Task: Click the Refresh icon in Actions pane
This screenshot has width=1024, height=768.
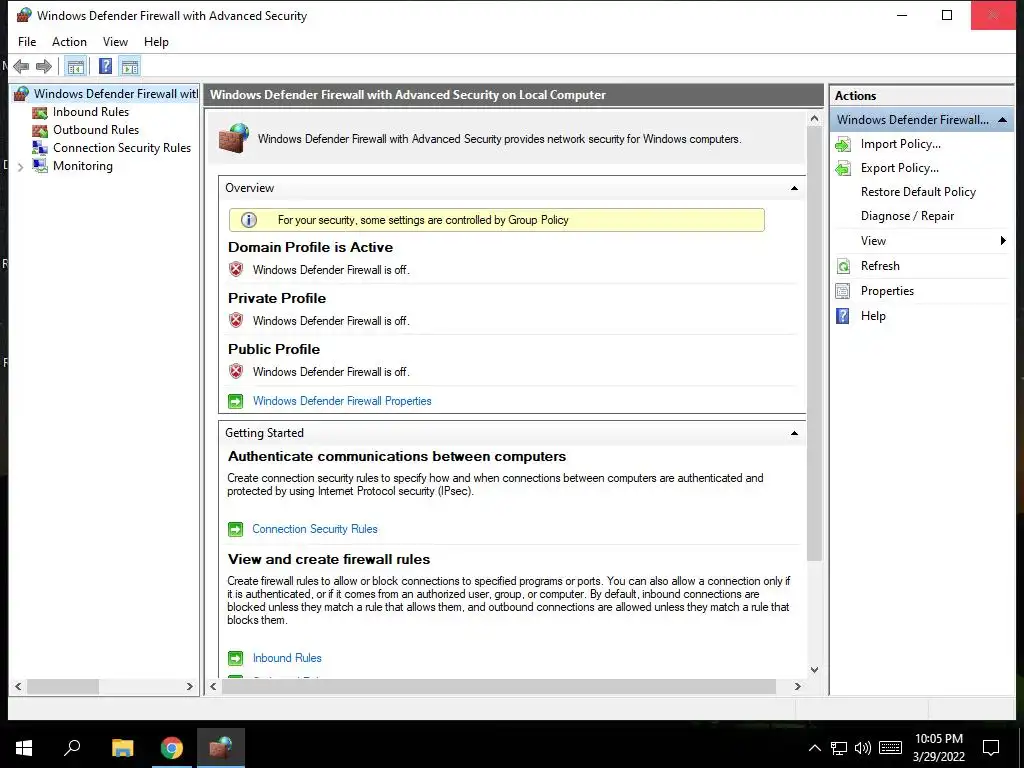Action: coord(843,266)
